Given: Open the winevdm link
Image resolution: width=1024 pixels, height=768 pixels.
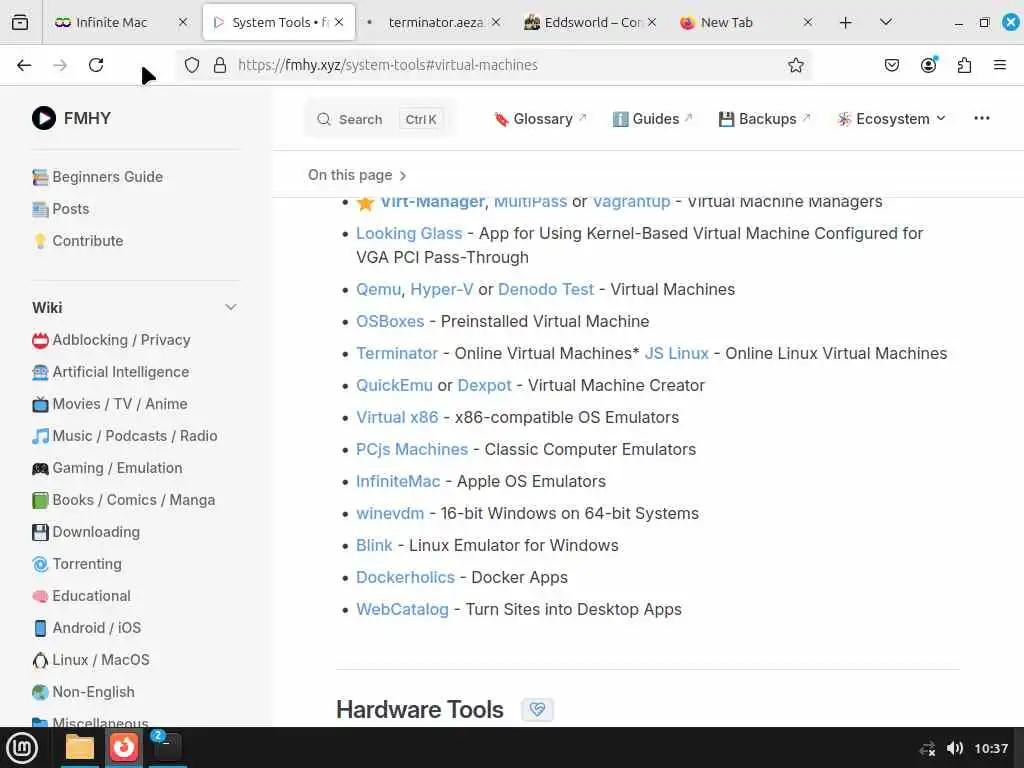Looking at the screenshot, I should tap(390, 513).
